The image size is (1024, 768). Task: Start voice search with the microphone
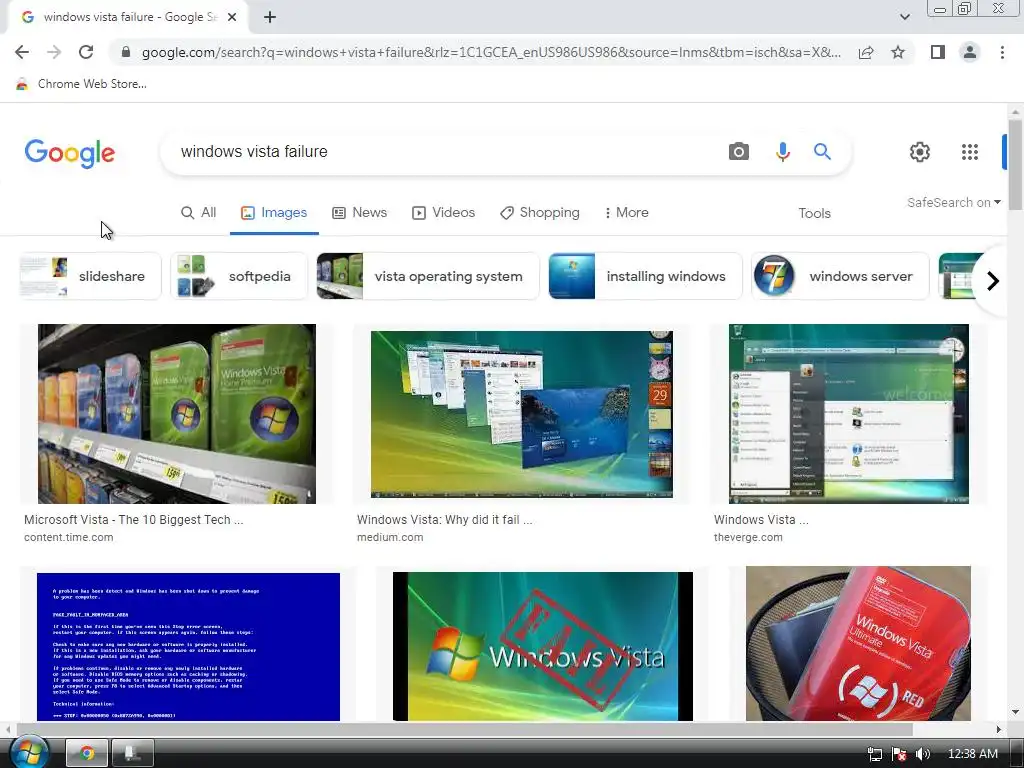click(782, 152)
